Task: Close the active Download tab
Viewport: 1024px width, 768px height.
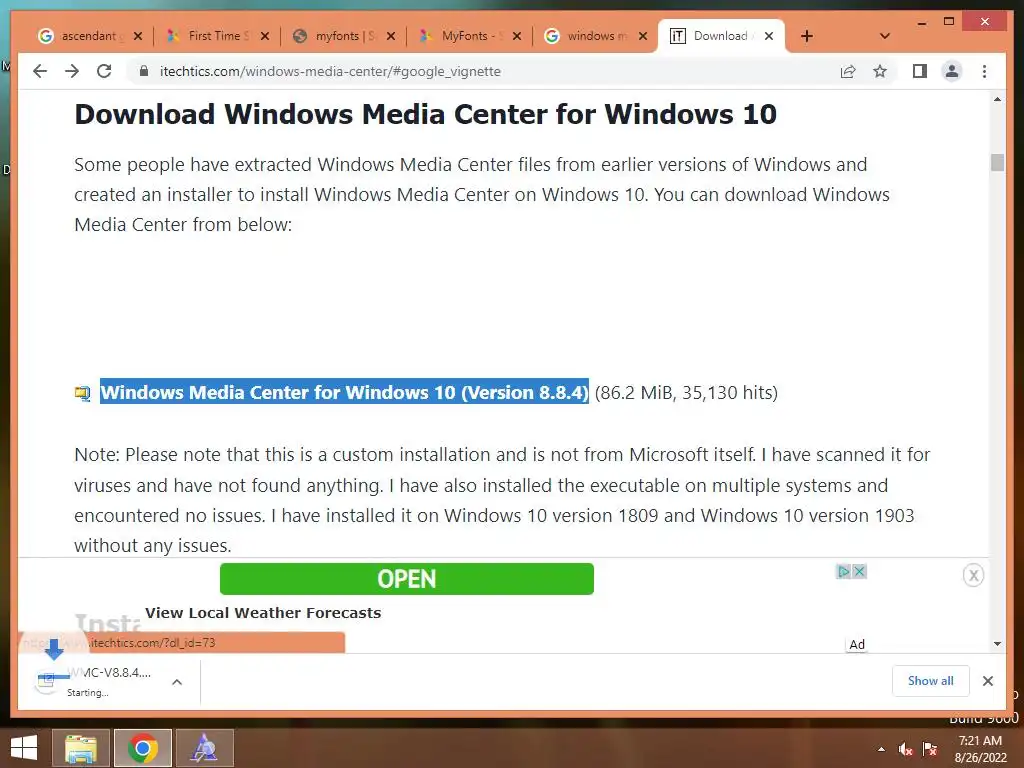Action: [769, 36]
